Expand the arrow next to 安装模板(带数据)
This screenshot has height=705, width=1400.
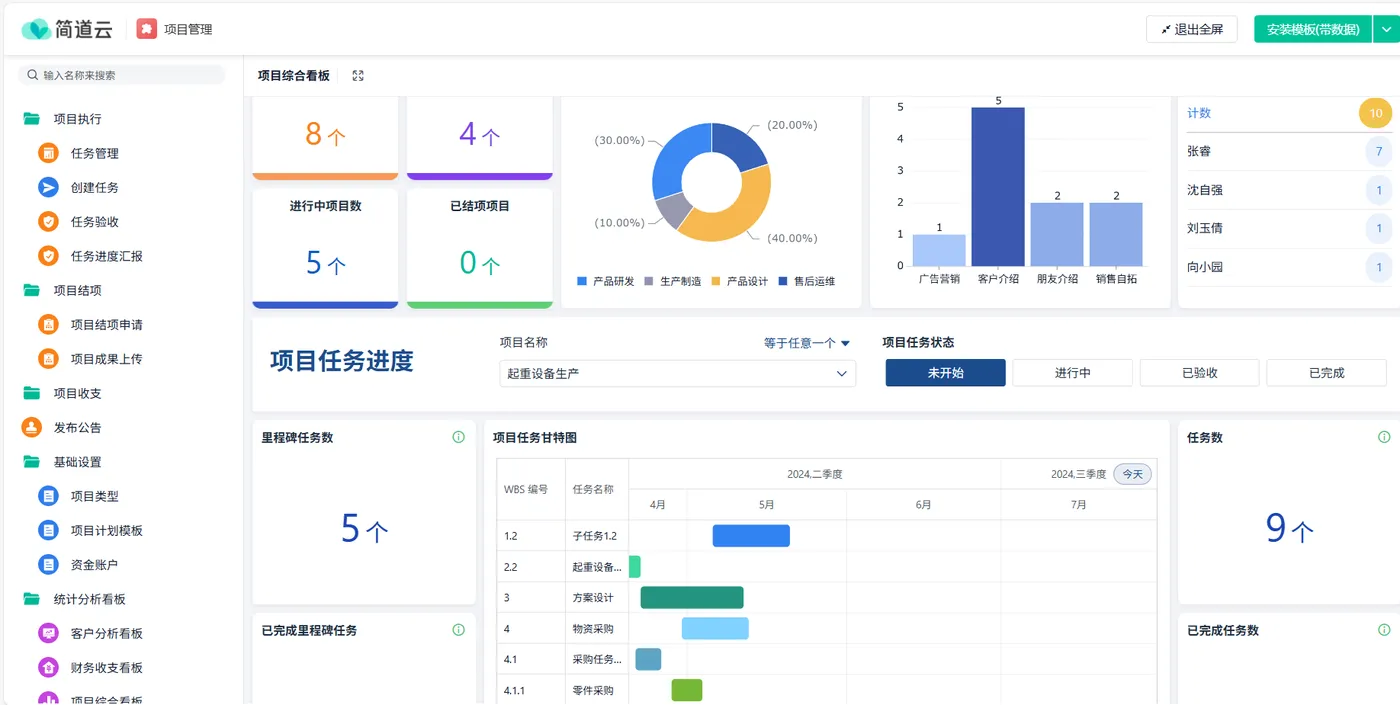pyautogui.click(x=1386, y=29)
